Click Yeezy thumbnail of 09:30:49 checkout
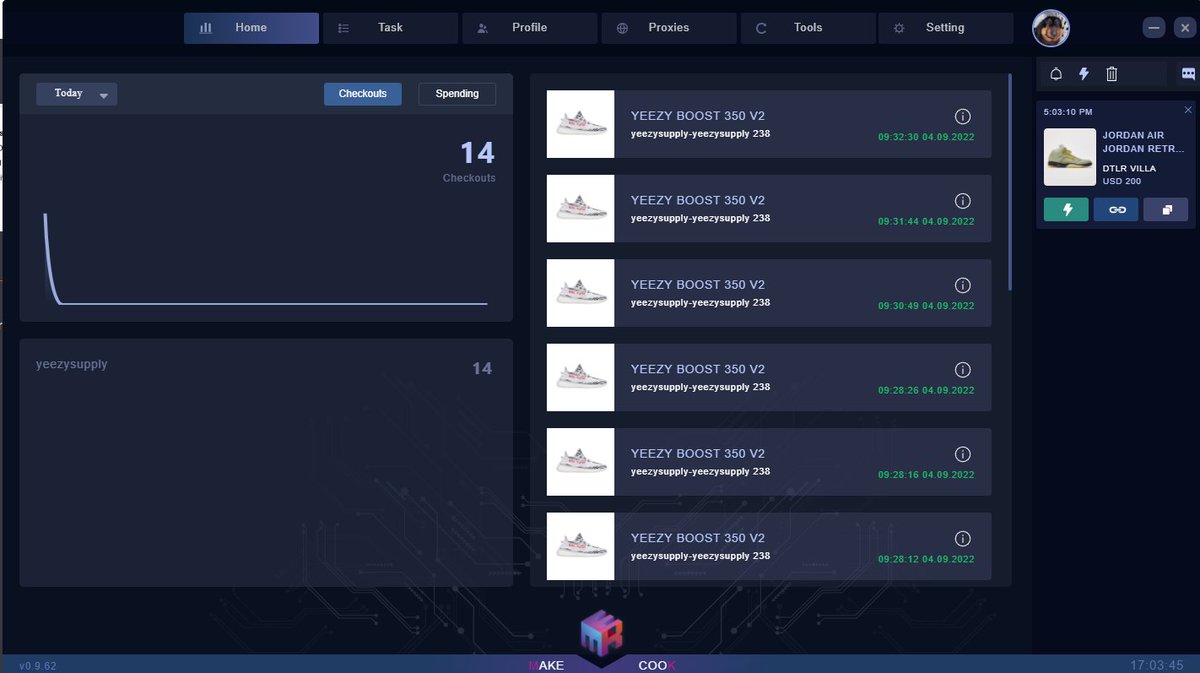1200x673 pixels. pos(580,292)
